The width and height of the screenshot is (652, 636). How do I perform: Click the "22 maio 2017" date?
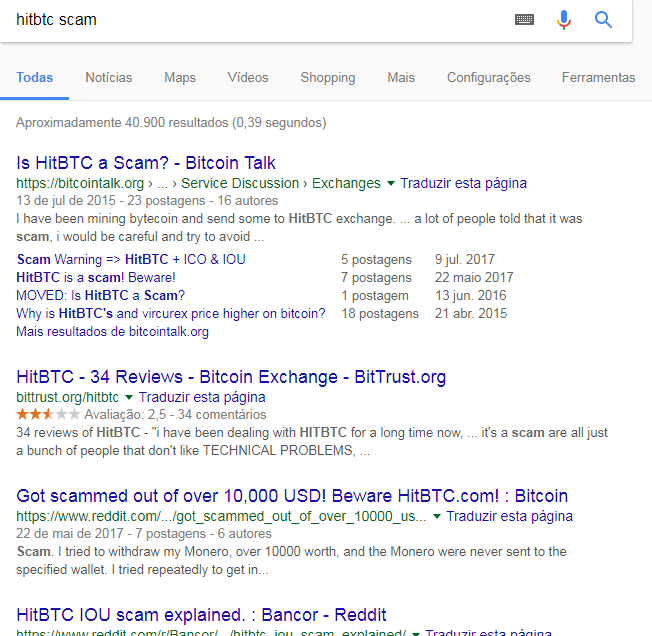pos(474,277)
